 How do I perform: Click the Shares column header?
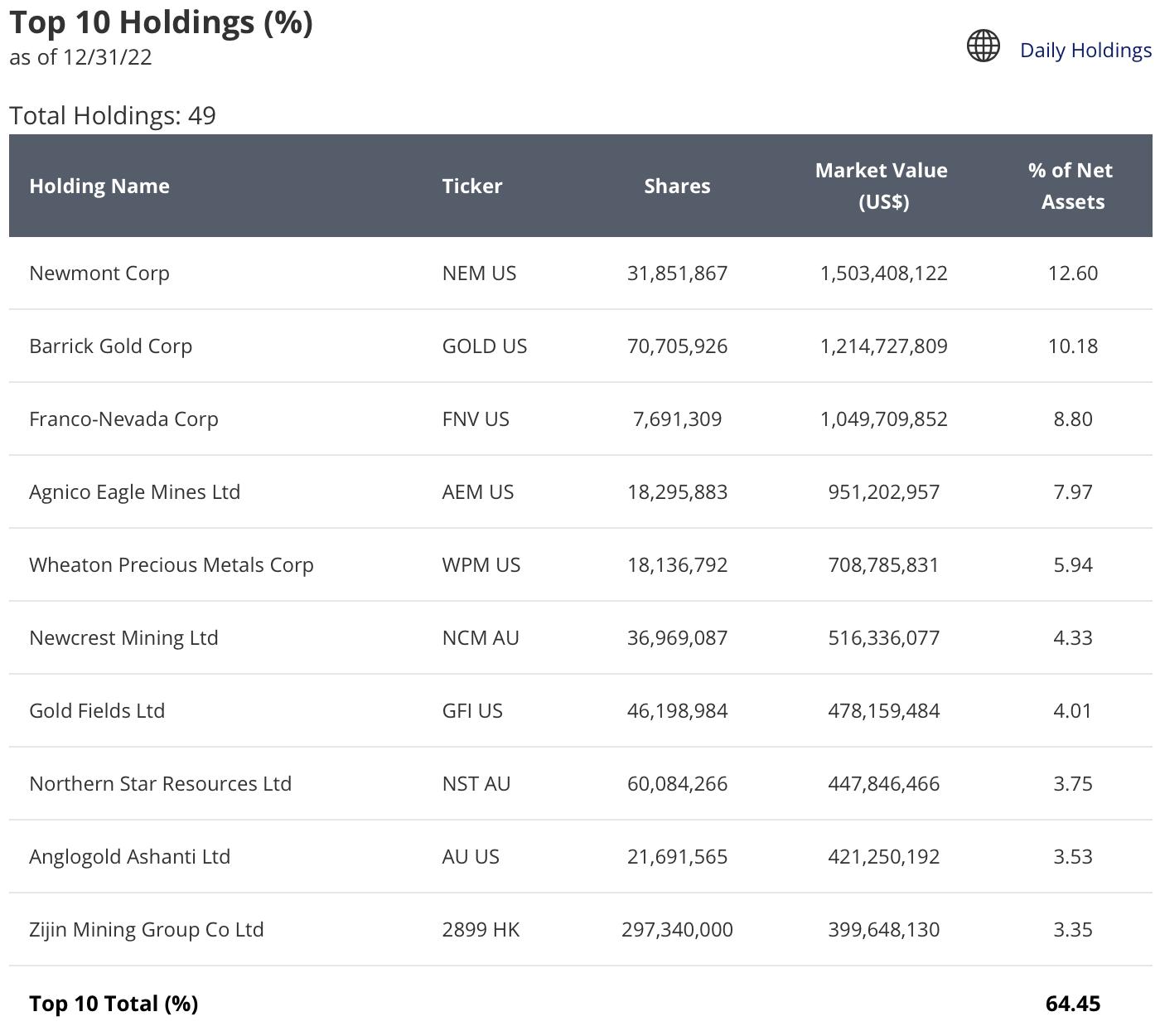[x=677, y=186]
